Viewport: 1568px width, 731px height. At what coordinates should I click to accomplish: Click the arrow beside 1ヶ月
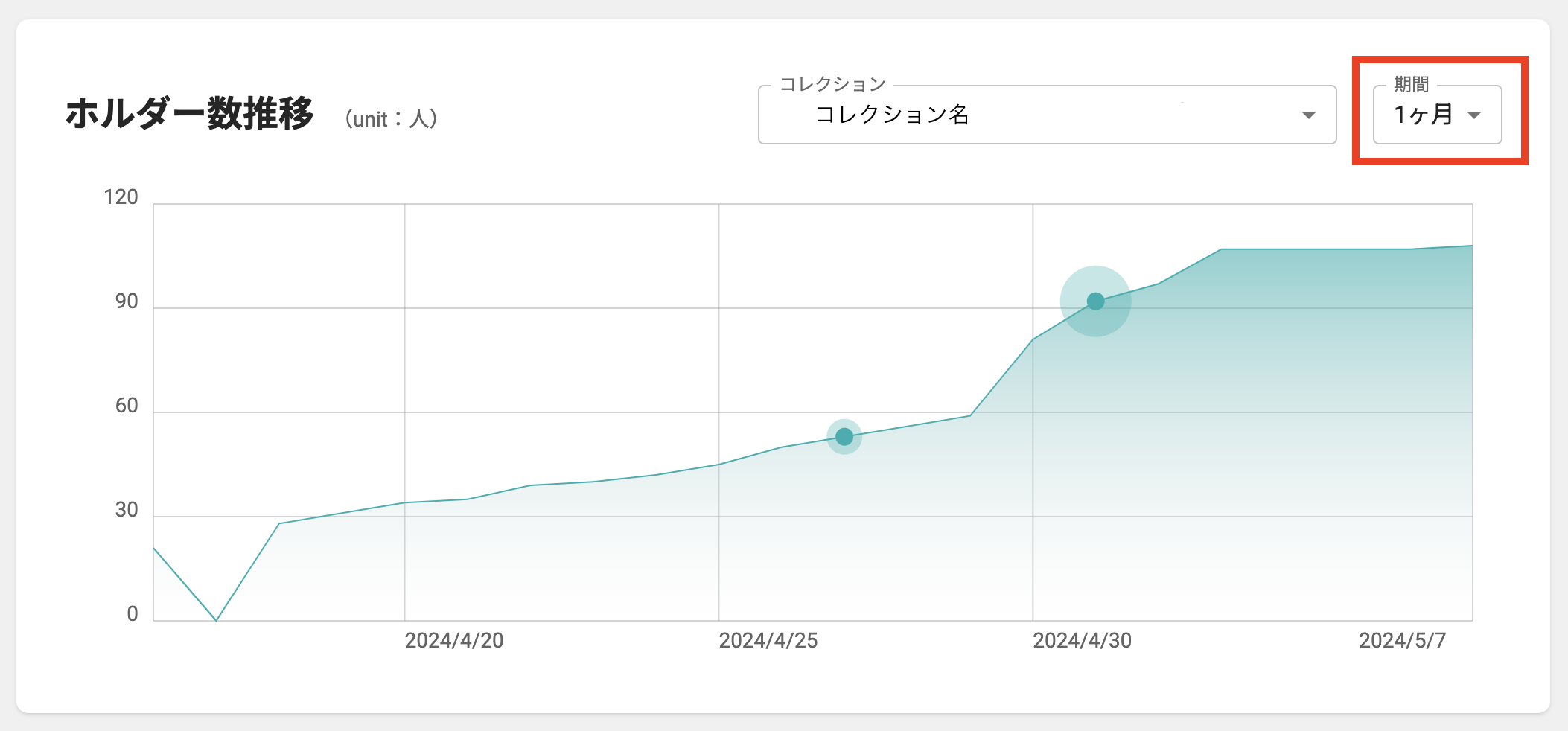(1473, 115)
